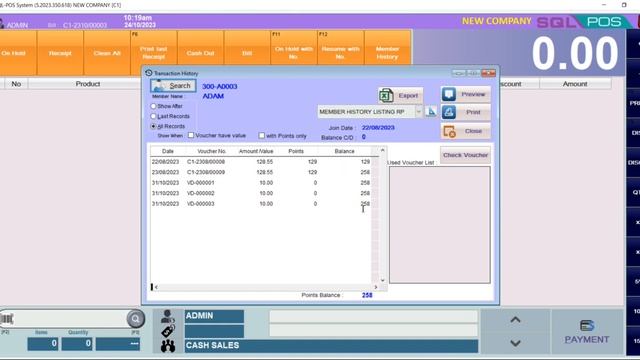Click the CASH SALES customer bar

pyautogui.click(x=331, y=346)
